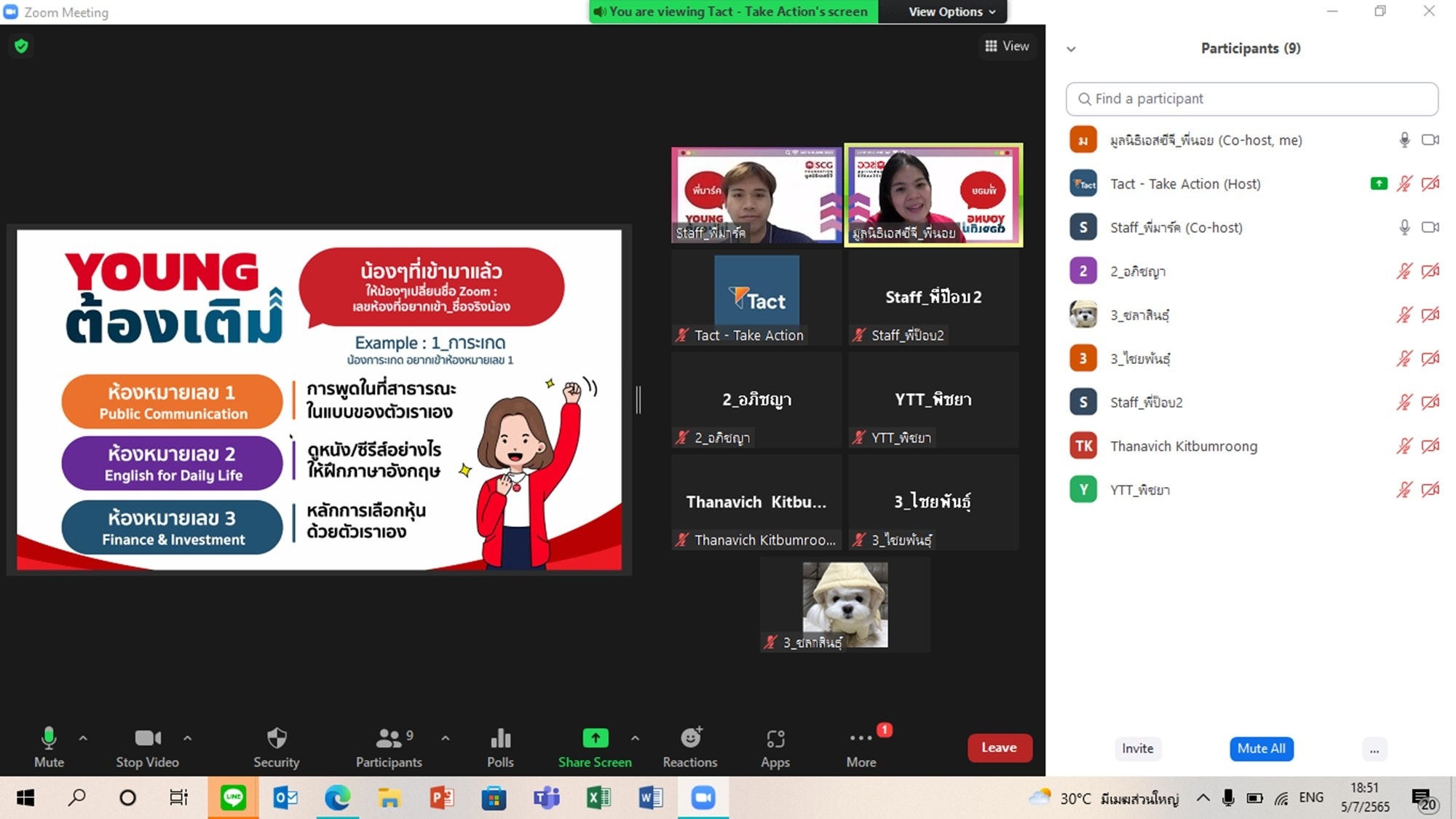Click the "You are viewing Tact - Take Action's screen" banner
This screenshot has height=819, width=1456.
click(x=733, y=12)
